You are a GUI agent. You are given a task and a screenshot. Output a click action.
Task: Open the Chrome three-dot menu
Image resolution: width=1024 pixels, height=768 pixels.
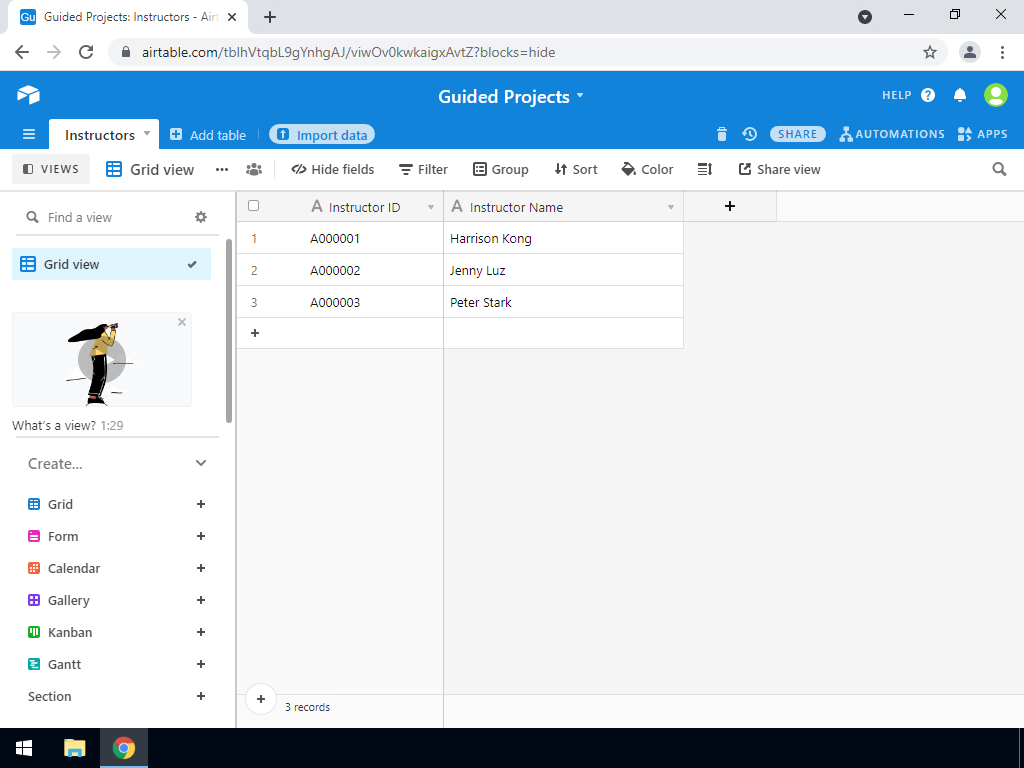pos(1002,52)
